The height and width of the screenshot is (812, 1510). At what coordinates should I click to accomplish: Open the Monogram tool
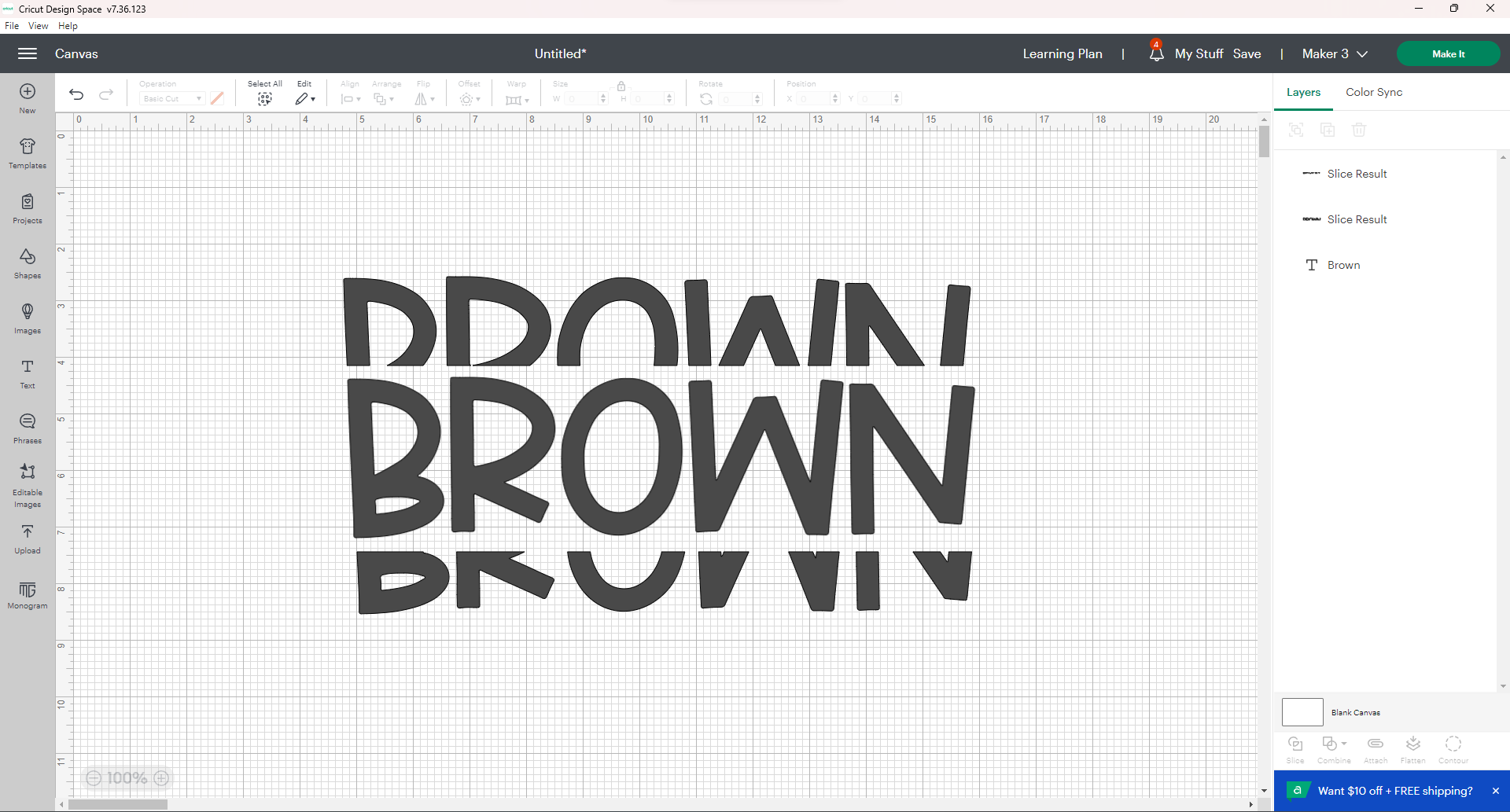coord(28,595)
